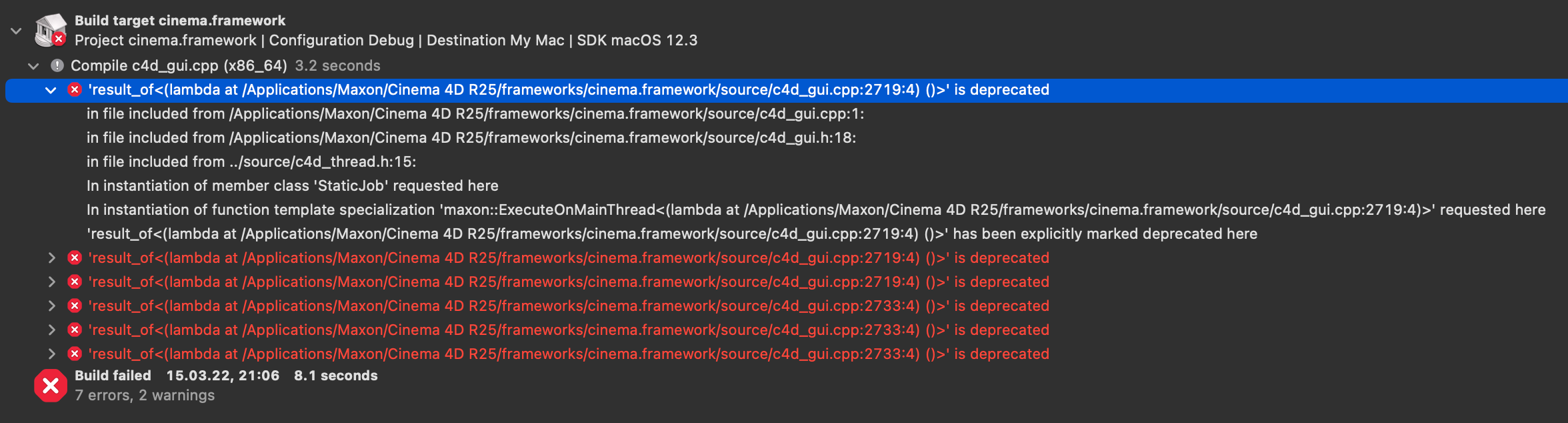The height and width of the screenshot is (423, 1568).
Task: Click the large red Build failed icon
Action: (x=51, y=386)
